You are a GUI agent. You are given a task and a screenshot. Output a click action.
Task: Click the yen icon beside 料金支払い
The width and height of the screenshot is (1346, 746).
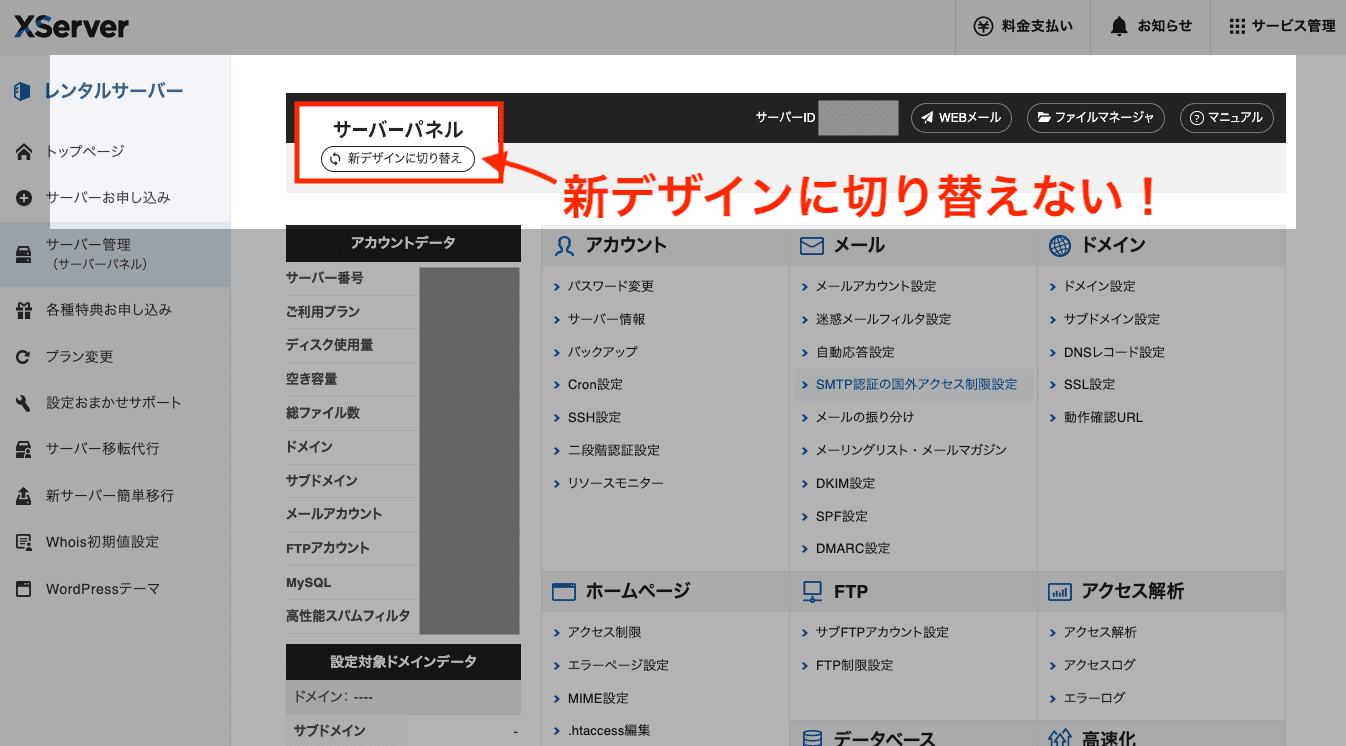click(984, 27)
